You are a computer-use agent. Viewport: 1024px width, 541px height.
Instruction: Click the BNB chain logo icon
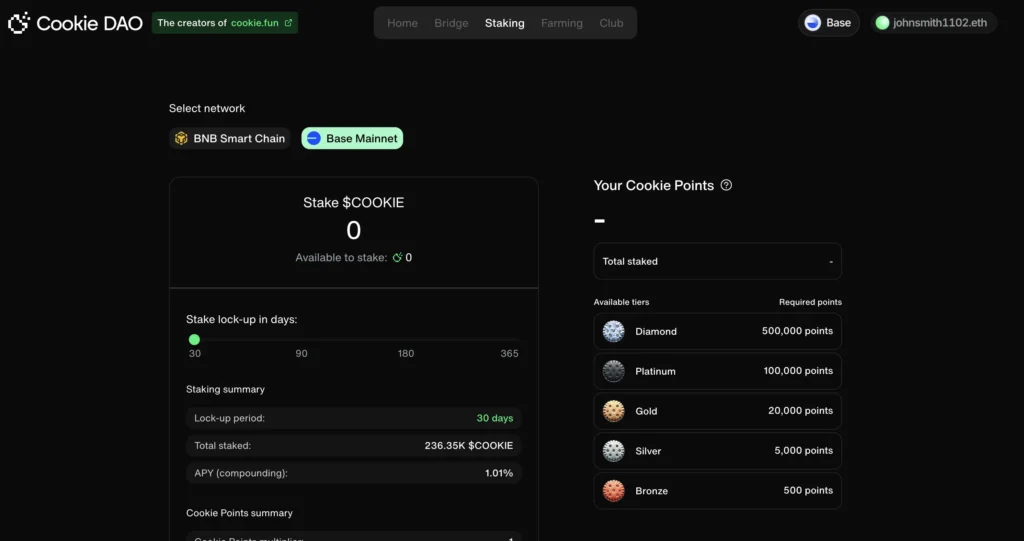[x=182, y=139]
